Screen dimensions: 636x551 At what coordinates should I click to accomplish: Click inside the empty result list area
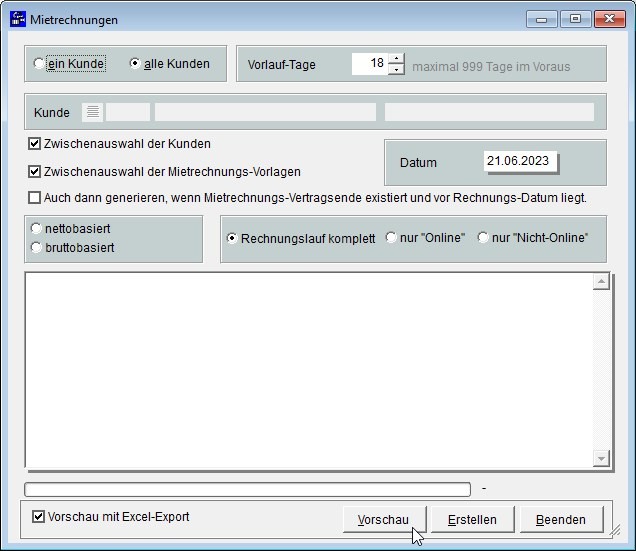click(309, 370)
